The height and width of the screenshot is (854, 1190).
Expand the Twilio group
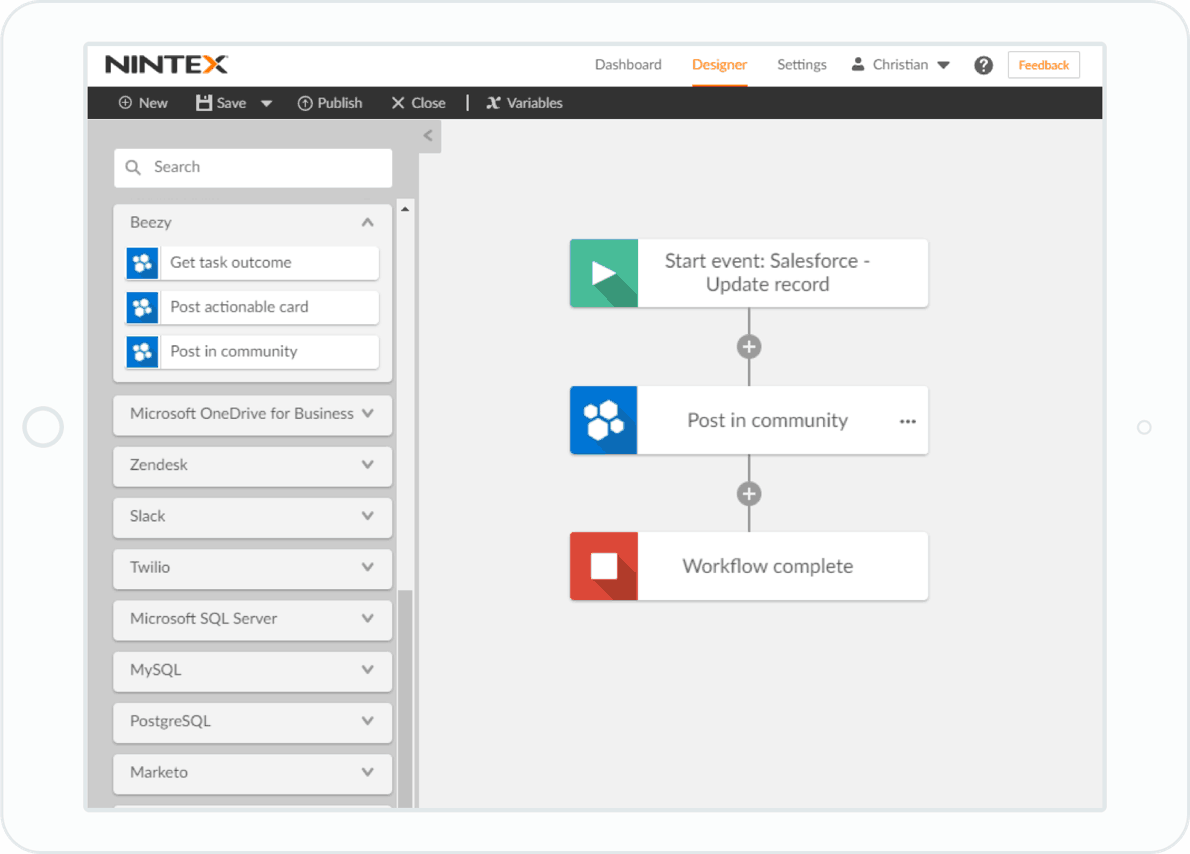pos(253,568)
